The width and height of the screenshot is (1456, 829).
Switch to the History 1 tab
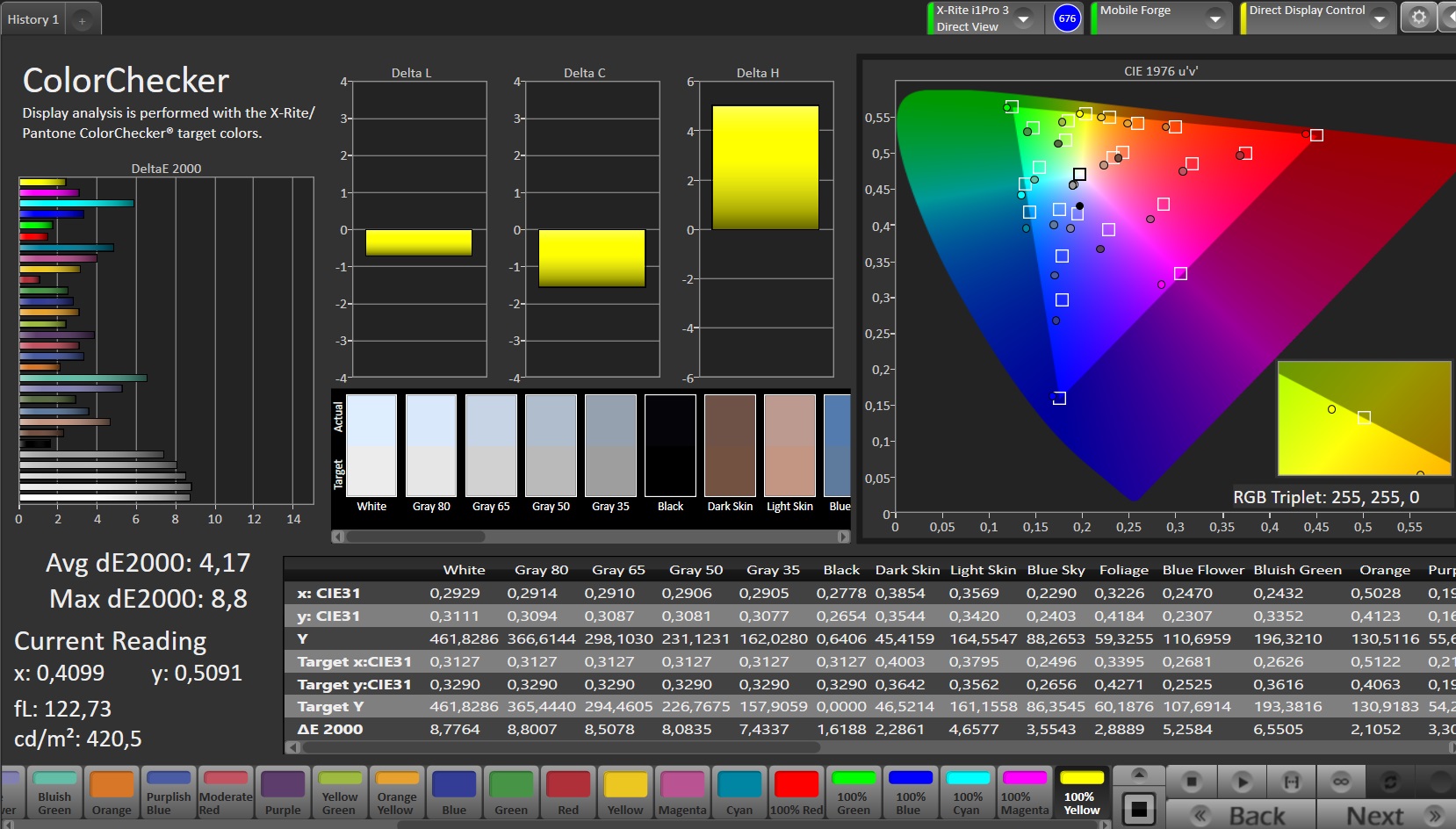(x=33, y=19)
